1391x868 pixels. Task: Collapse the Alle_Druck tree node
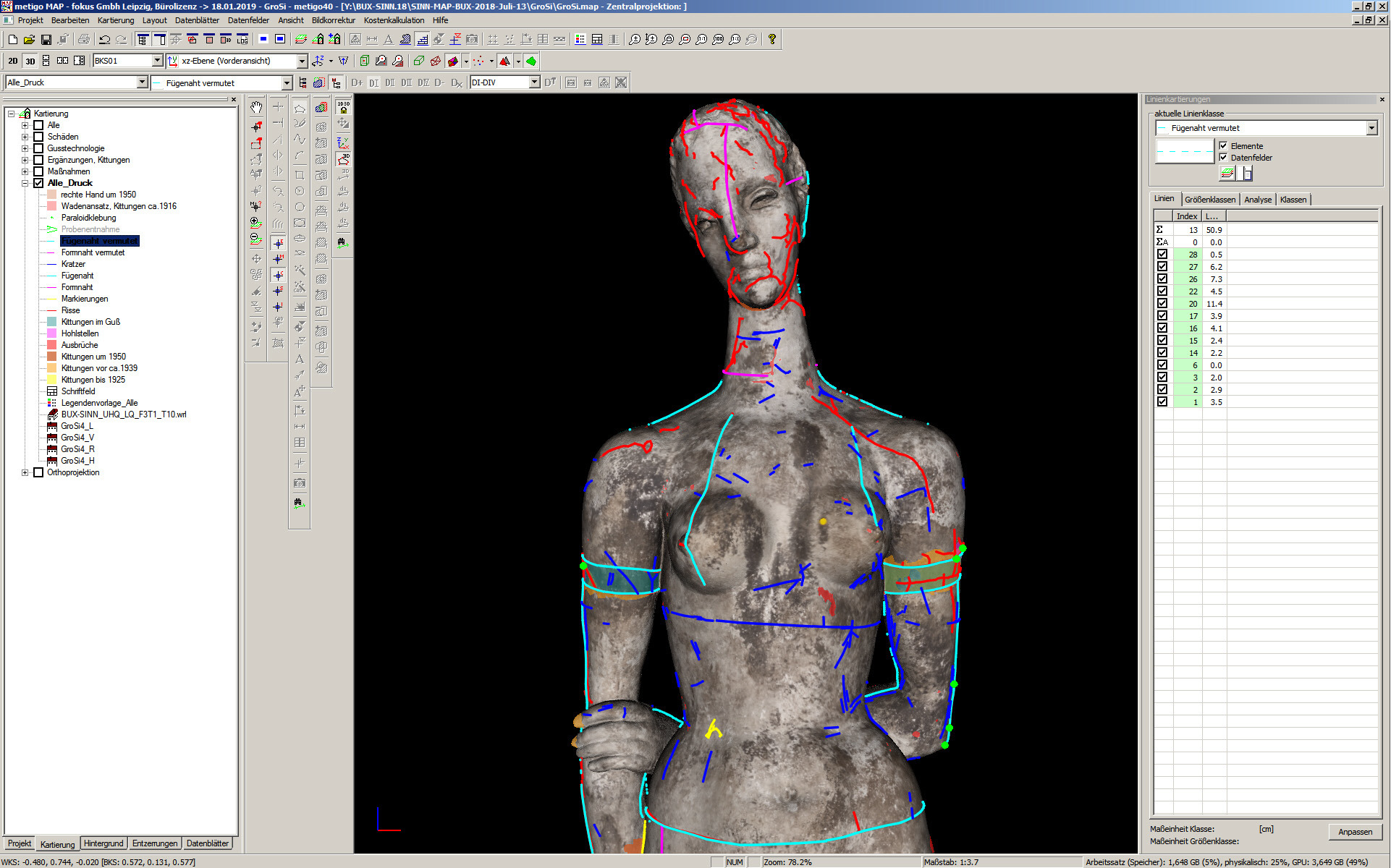(x=25, y=183)
